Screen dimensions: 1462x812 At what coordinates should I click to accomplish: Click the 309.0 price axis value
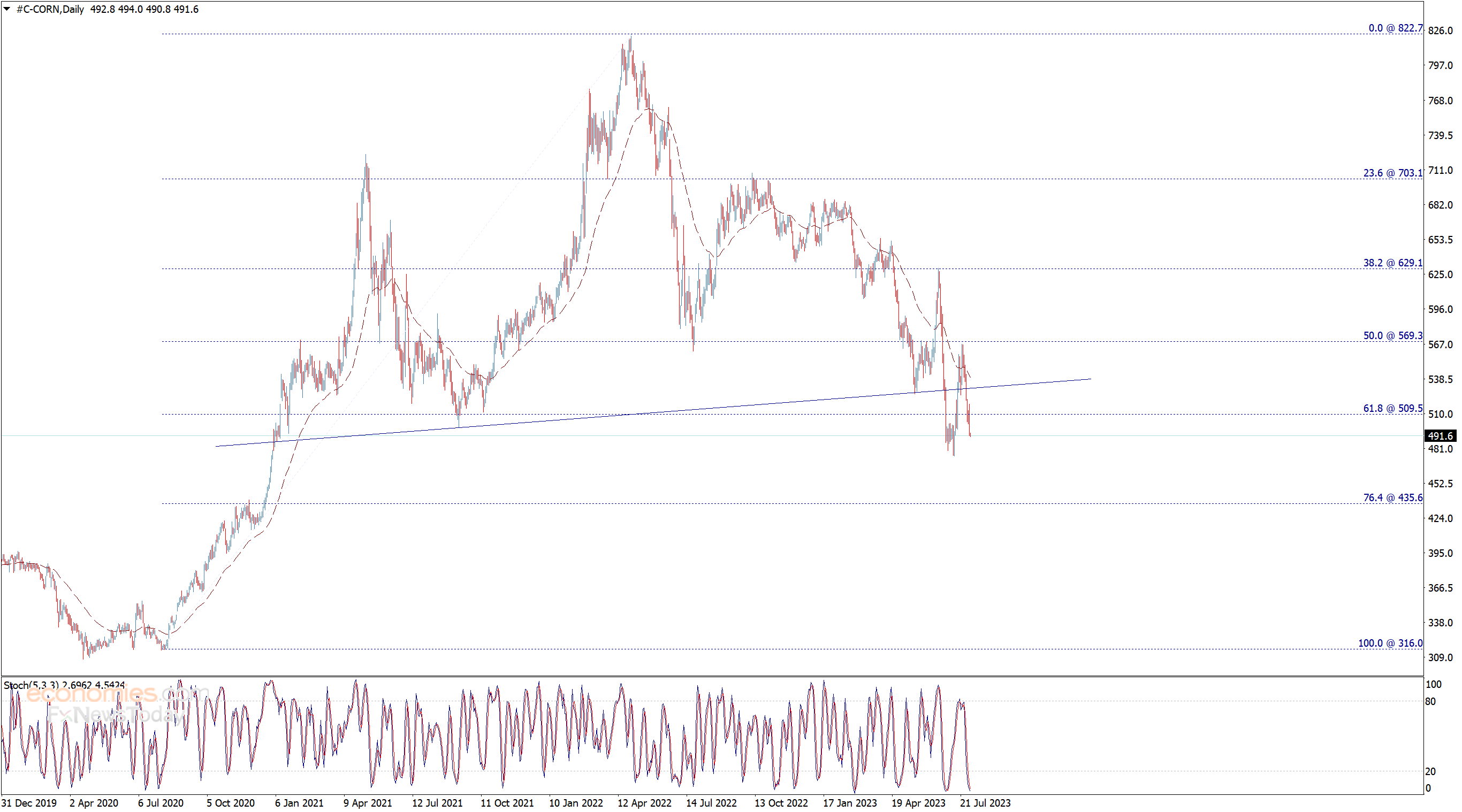tap(1440, 657)
